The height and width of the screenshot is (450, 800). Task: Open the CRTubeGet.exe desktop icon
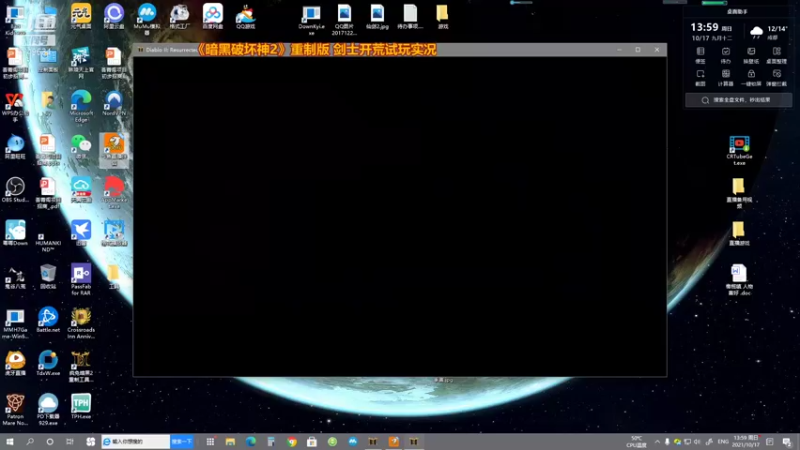tap(739, 151)
